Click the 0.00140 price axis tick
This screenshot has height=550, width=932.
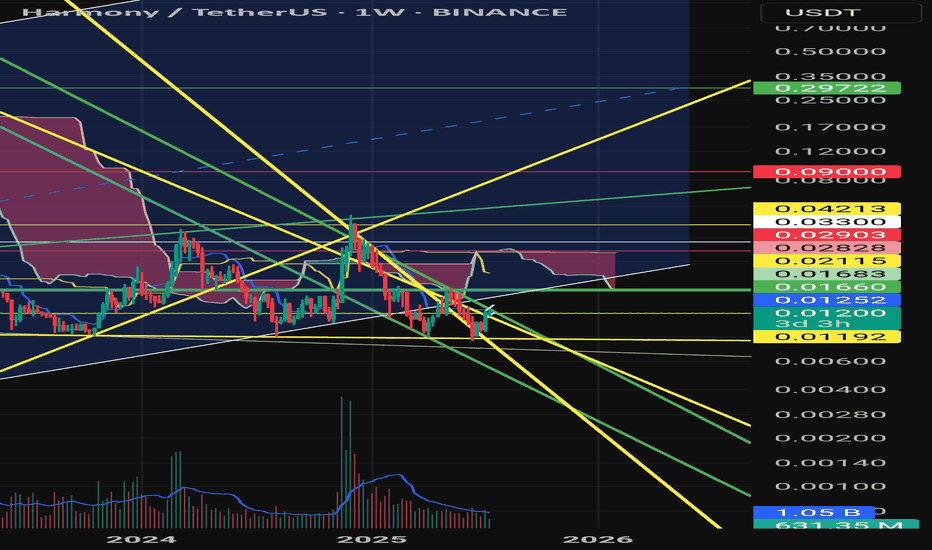coord(830,463)
